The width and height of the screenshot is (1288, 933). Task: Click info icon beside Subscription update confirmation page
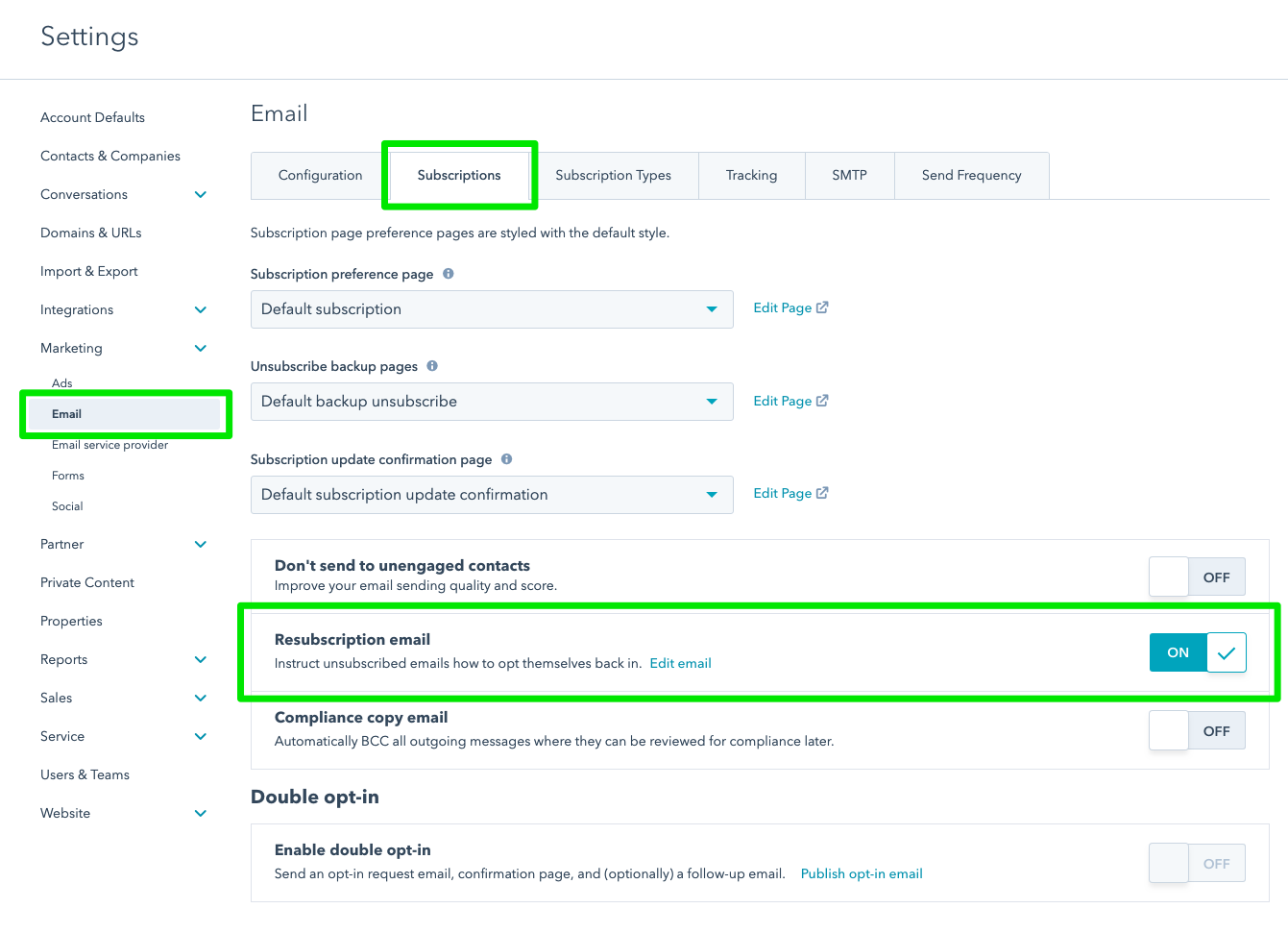[x=507, y=459]
